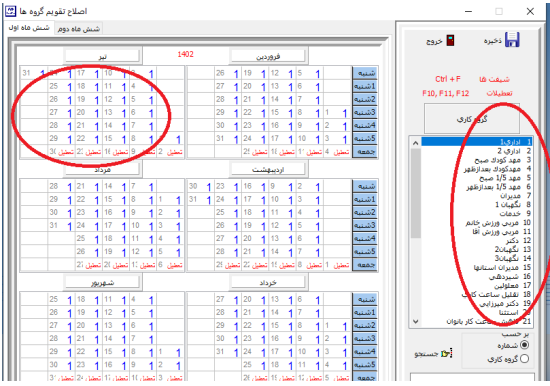Switch to the شش ماه اول tab
The image size is (550, 386).
(29, 28)
